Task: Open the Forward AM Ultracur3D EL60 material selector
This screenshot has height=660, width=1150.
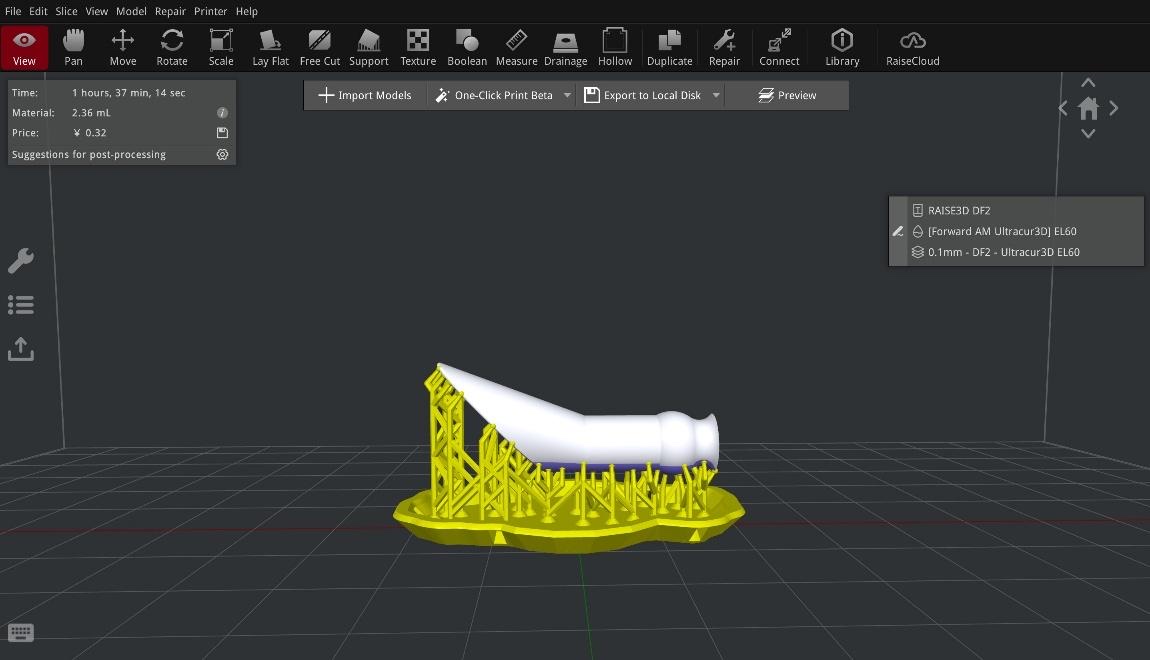Action: click(1003, 231)
